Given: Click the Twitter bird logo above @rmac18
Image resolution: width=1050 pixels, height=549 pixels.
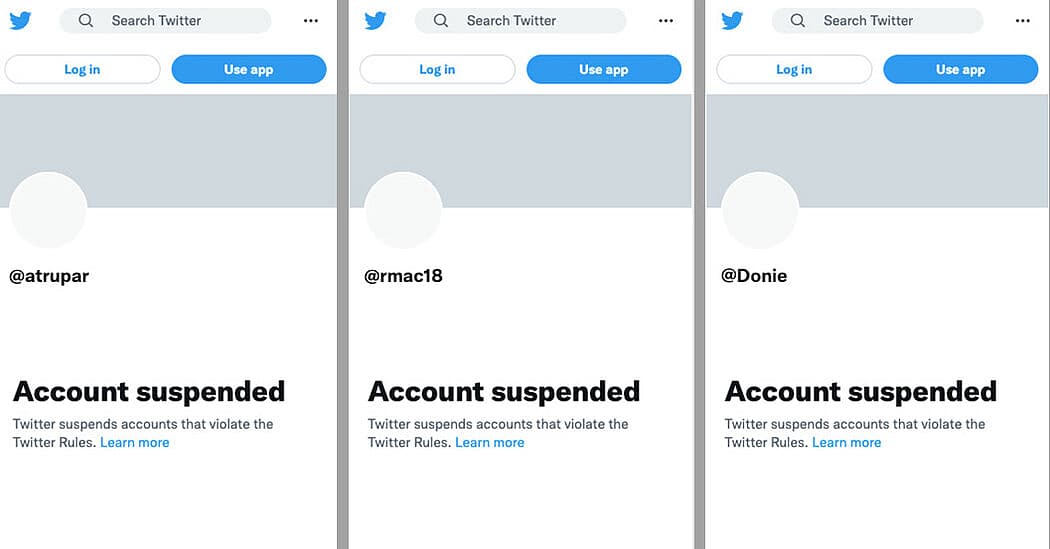Looking at the screenshot, I should (375, 20).
